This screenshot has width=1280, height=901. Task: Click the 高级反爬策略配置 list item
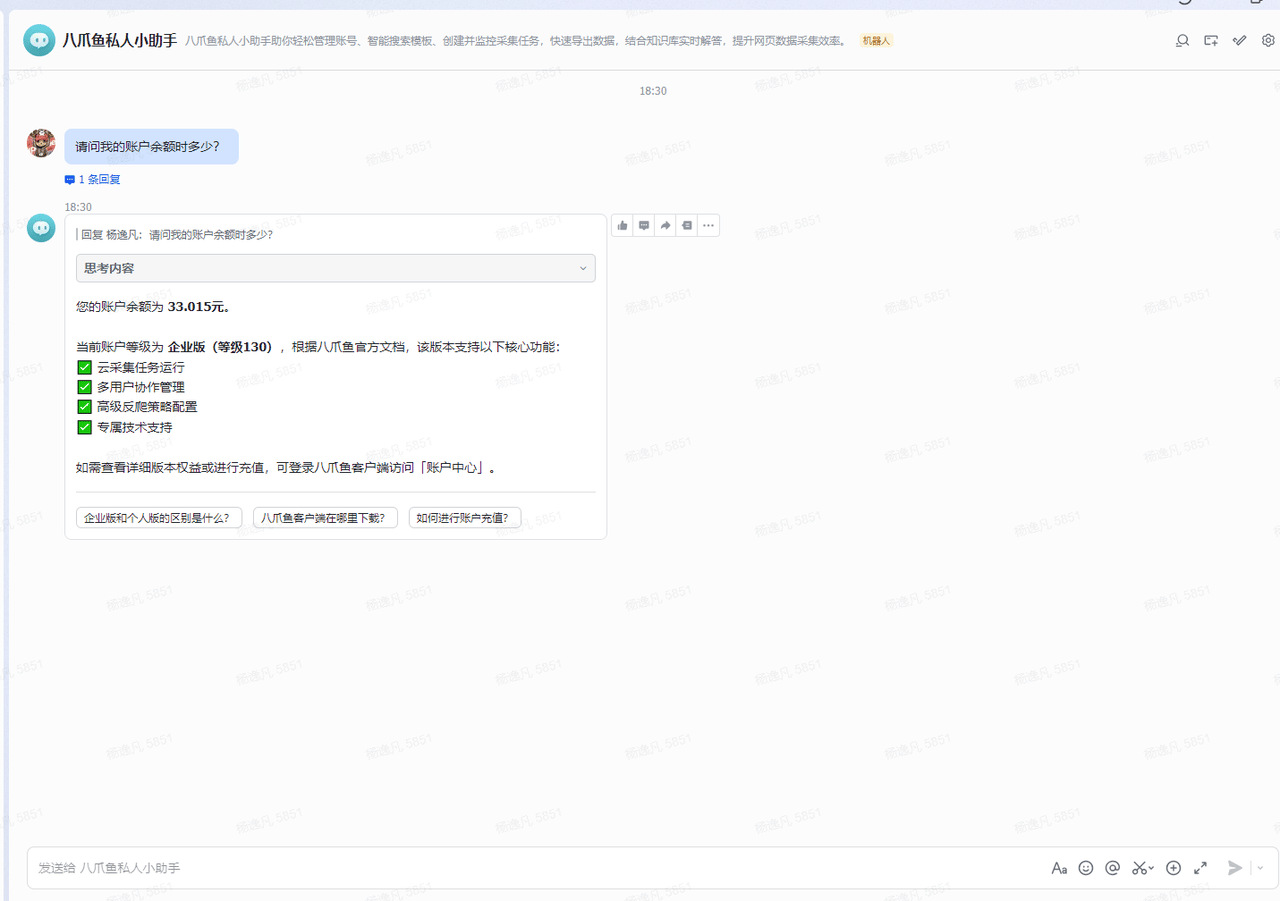137,407
